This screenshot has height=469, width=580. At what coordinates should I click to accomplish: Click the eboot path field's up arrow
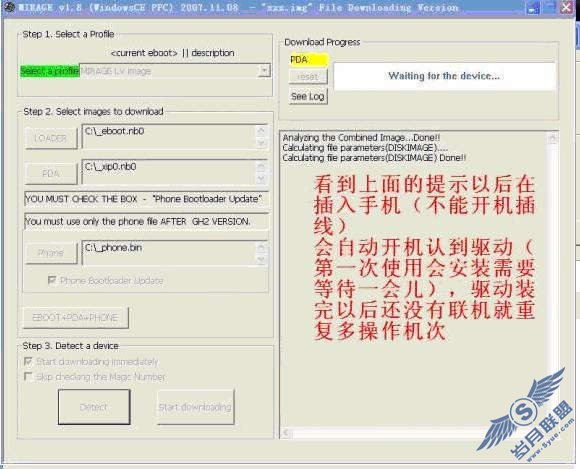tap(261, 131)
